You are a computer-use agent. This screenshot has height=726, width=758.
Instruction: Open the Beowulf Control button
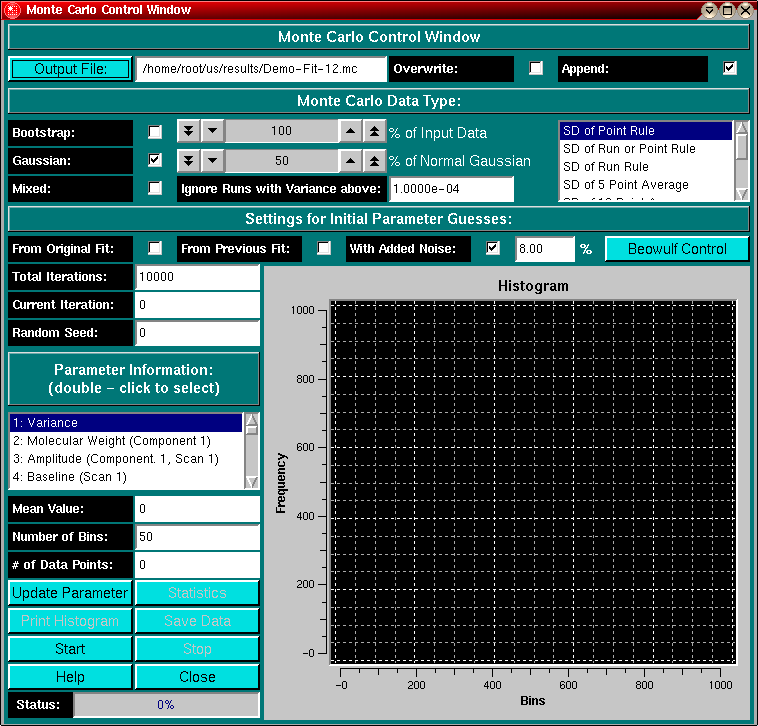677,249
